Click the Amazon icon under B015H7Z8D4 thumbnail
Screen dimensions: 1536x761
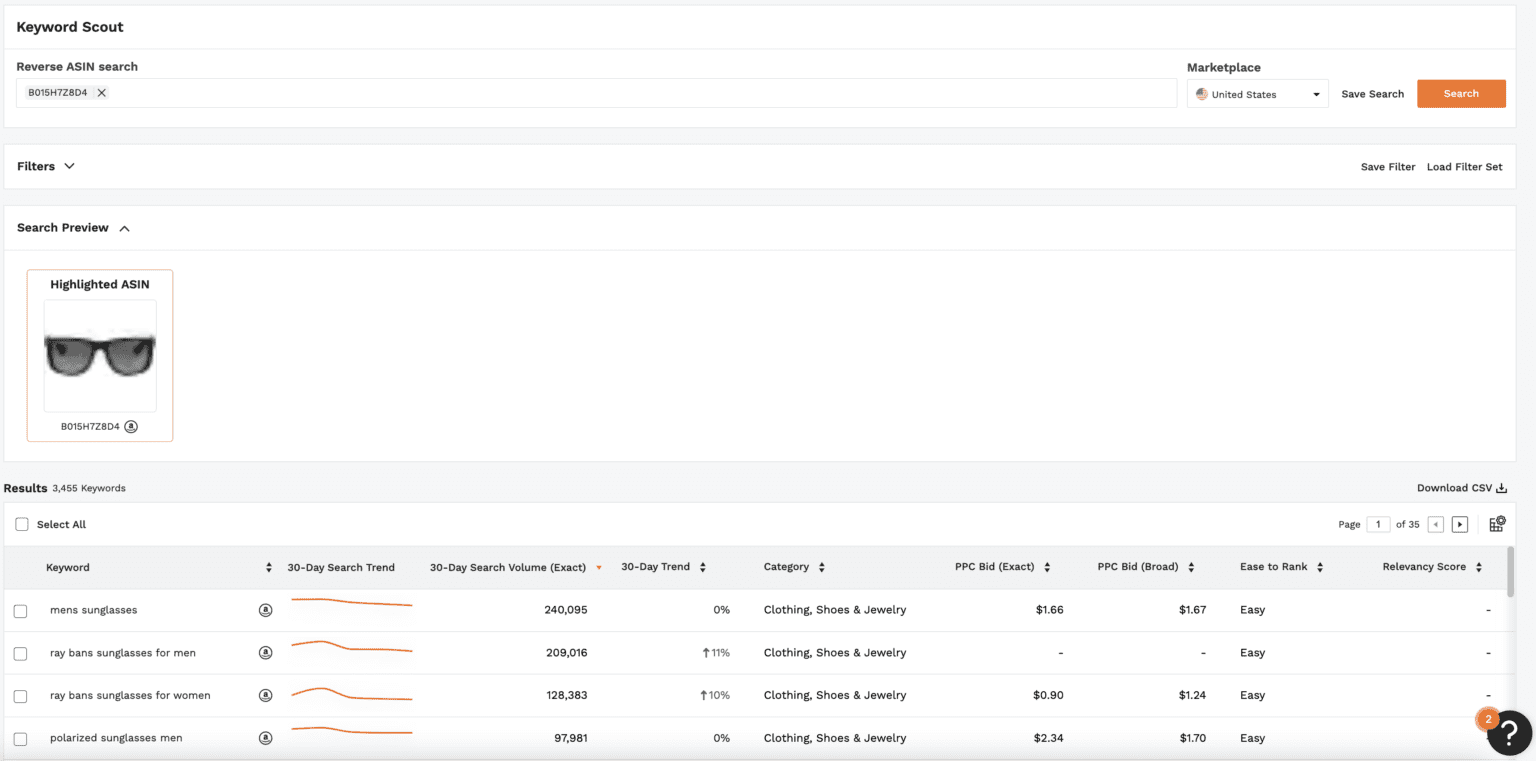tap(131, 426)
